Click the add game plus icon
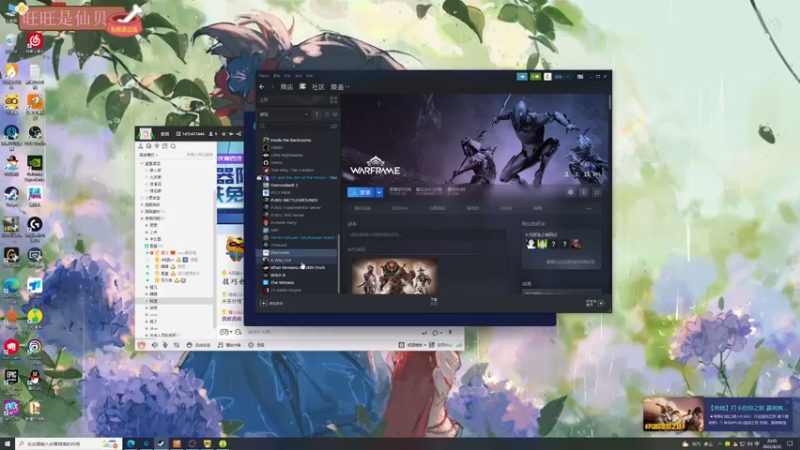The image size is (800, 450). coord(263,303)
